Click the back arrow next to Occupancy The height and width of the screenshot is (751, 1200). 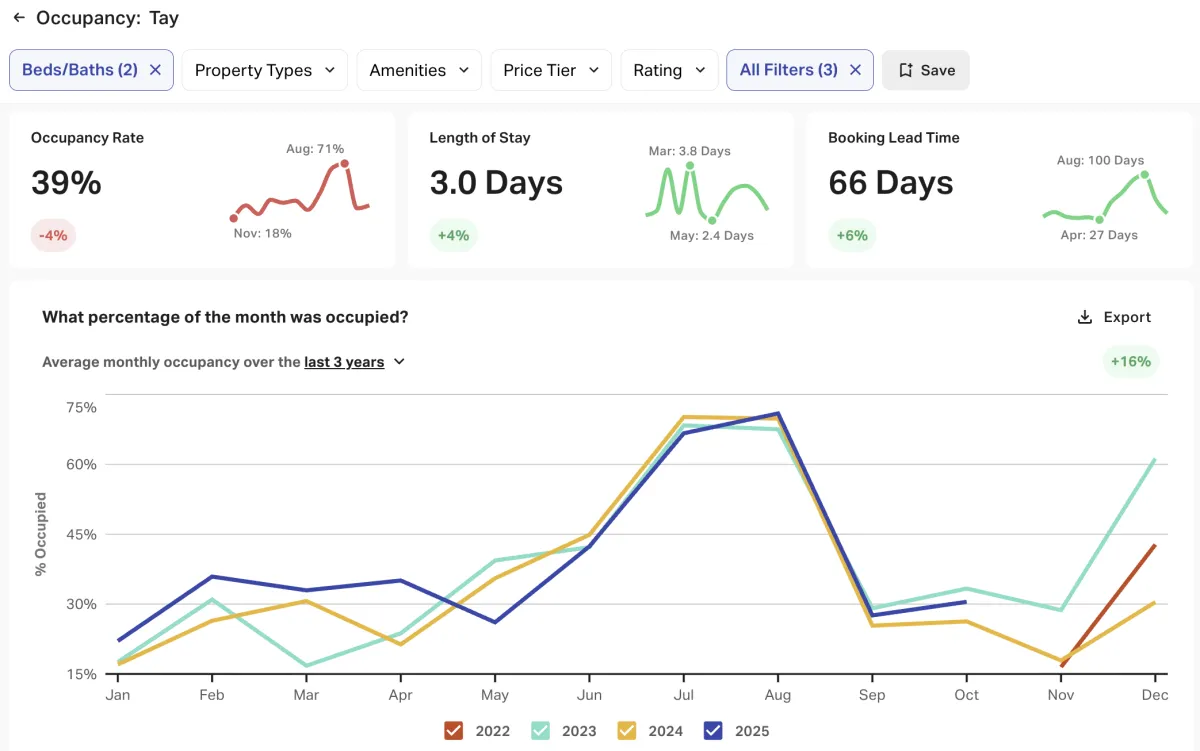19,18
